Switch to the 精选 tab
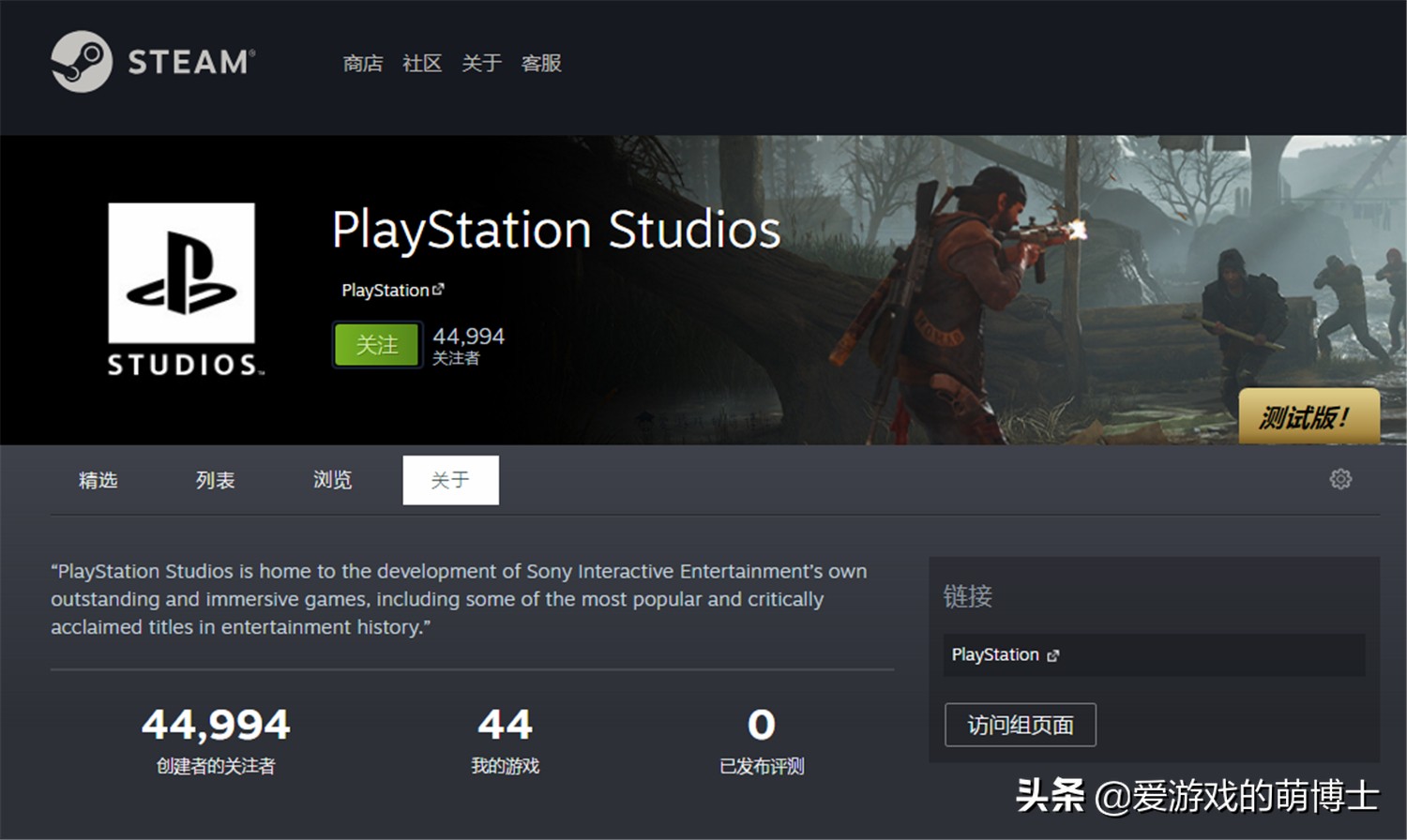The height and width of the screenshot is (840, 1407). [x=98, y=480]
